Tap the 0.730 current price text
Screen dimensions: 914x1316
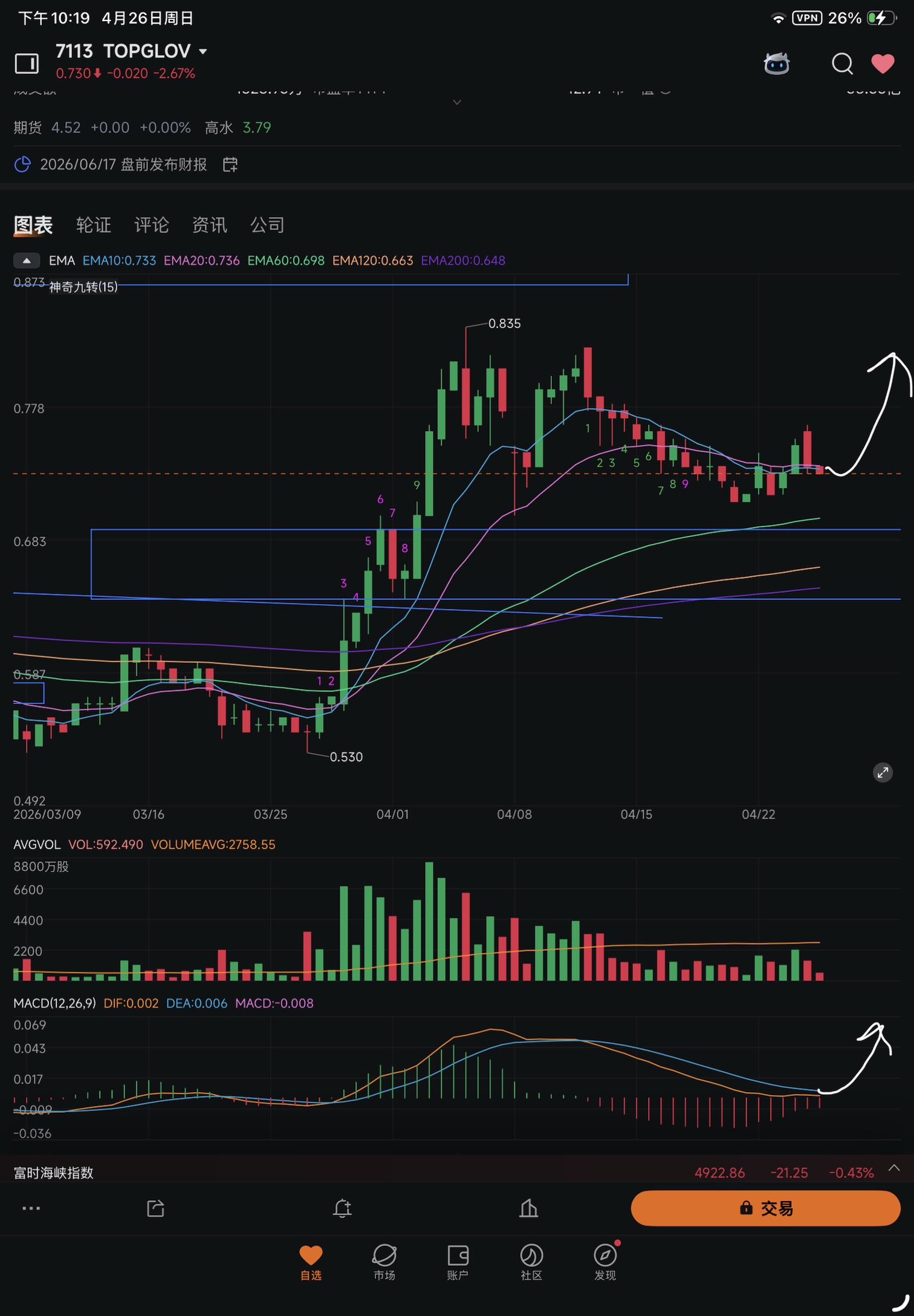pyautogui.click(x=73, y=73)
